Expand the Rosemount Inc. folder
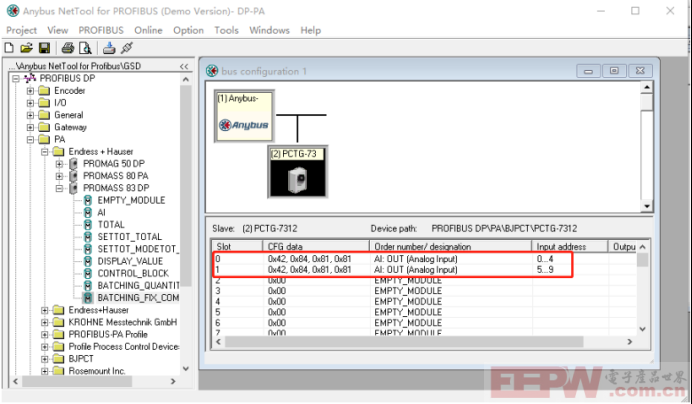Image resolution: width=692 pixels, height=404 pixels. click(x=45, y=371)
